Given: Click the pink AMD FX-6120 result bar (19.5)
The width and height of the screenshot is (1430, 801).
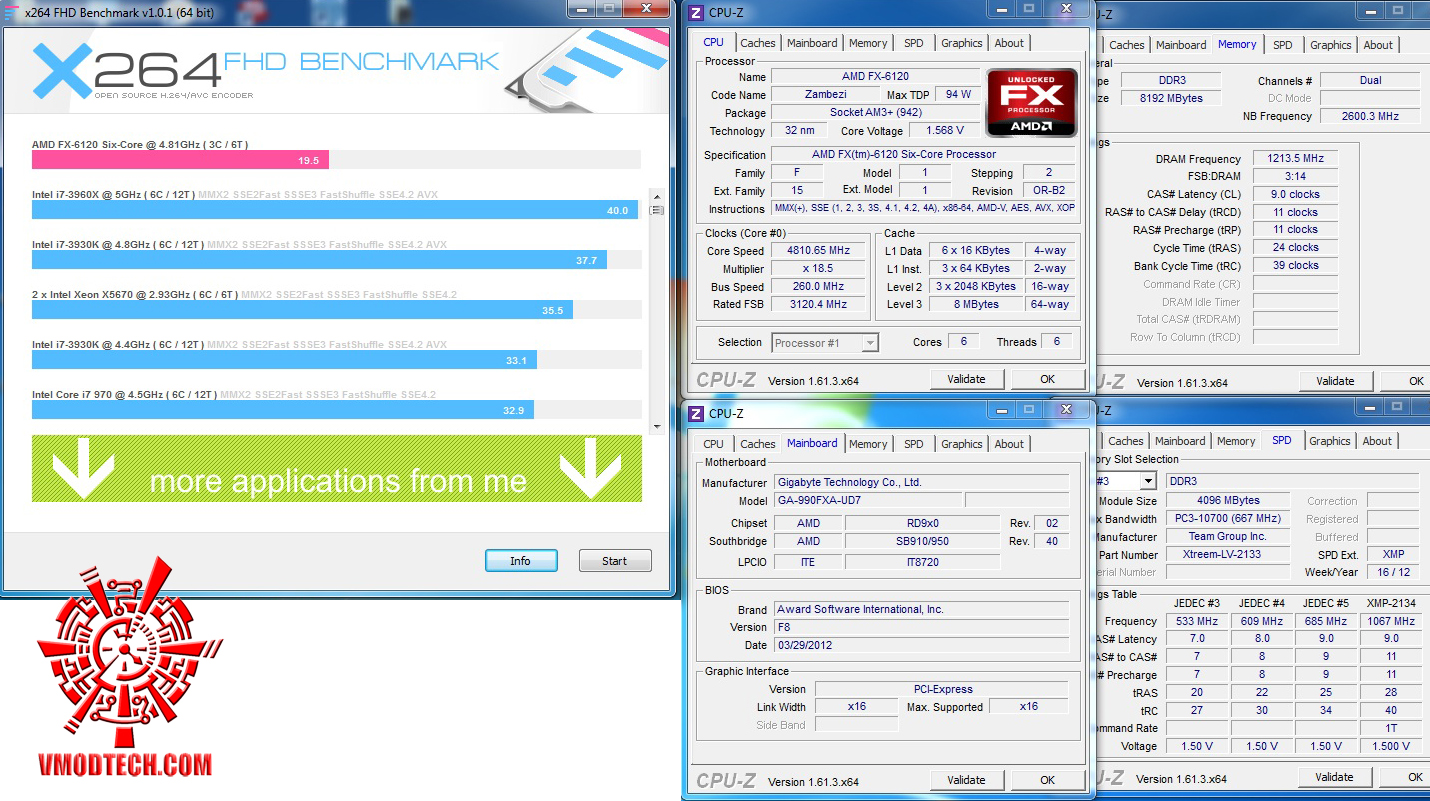Looking at the screenshot, I should click(x=180, y=160).
